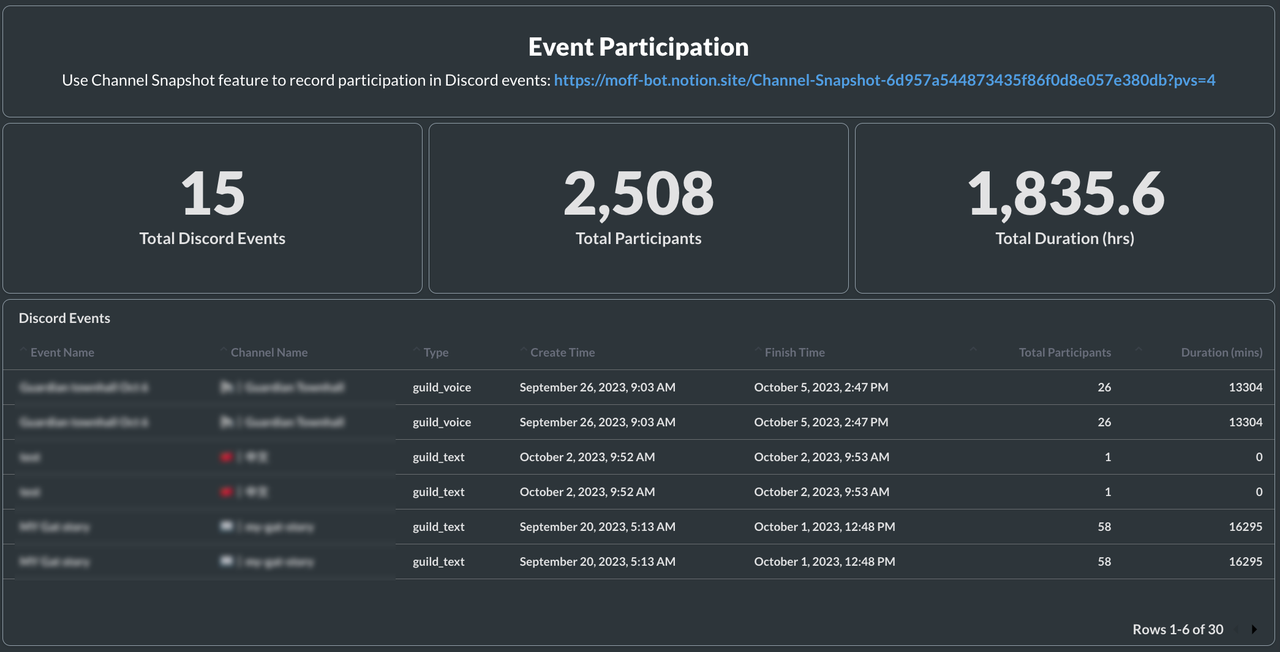
Task: Sort table by Finish Time column
Action: (x=794, y=352)
